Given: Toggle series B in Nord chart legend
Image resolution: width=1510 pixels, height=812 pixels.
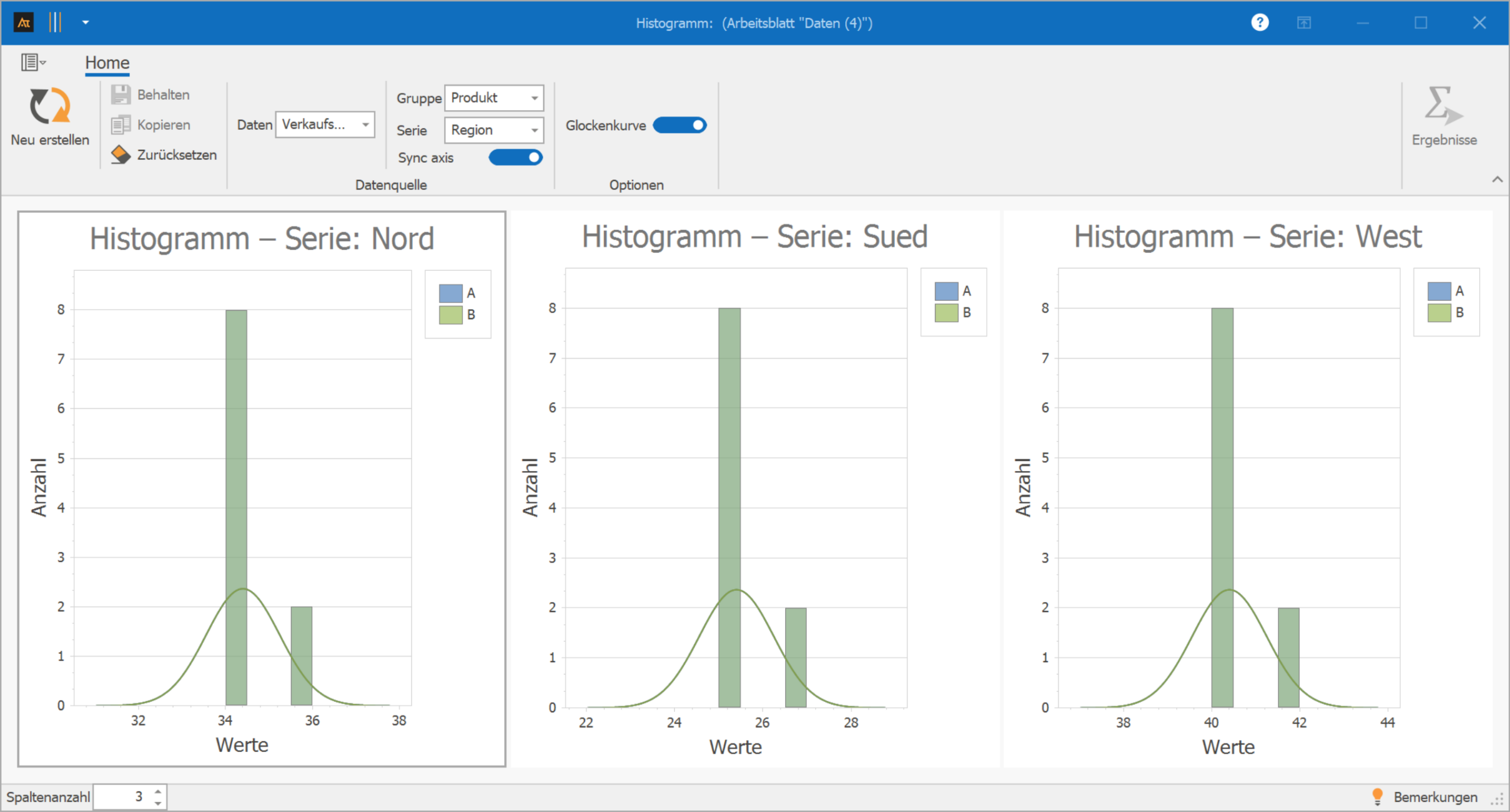Looking at the screenshot, I should pyautogui.click(x=451, y=315).
